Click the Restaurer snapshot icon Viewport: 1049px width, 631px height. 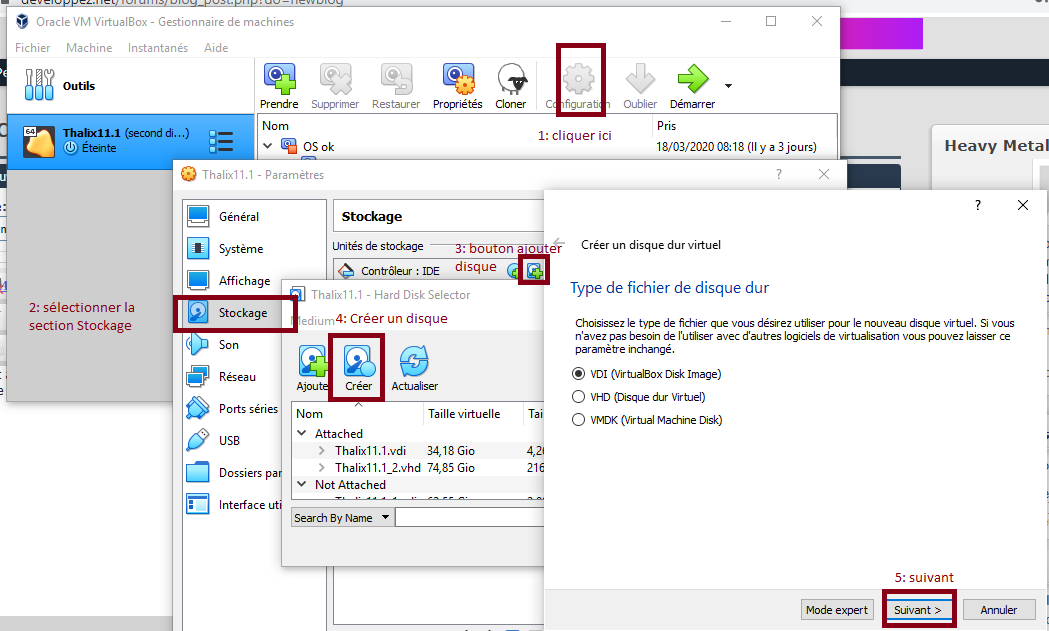[x=396, y=79]
